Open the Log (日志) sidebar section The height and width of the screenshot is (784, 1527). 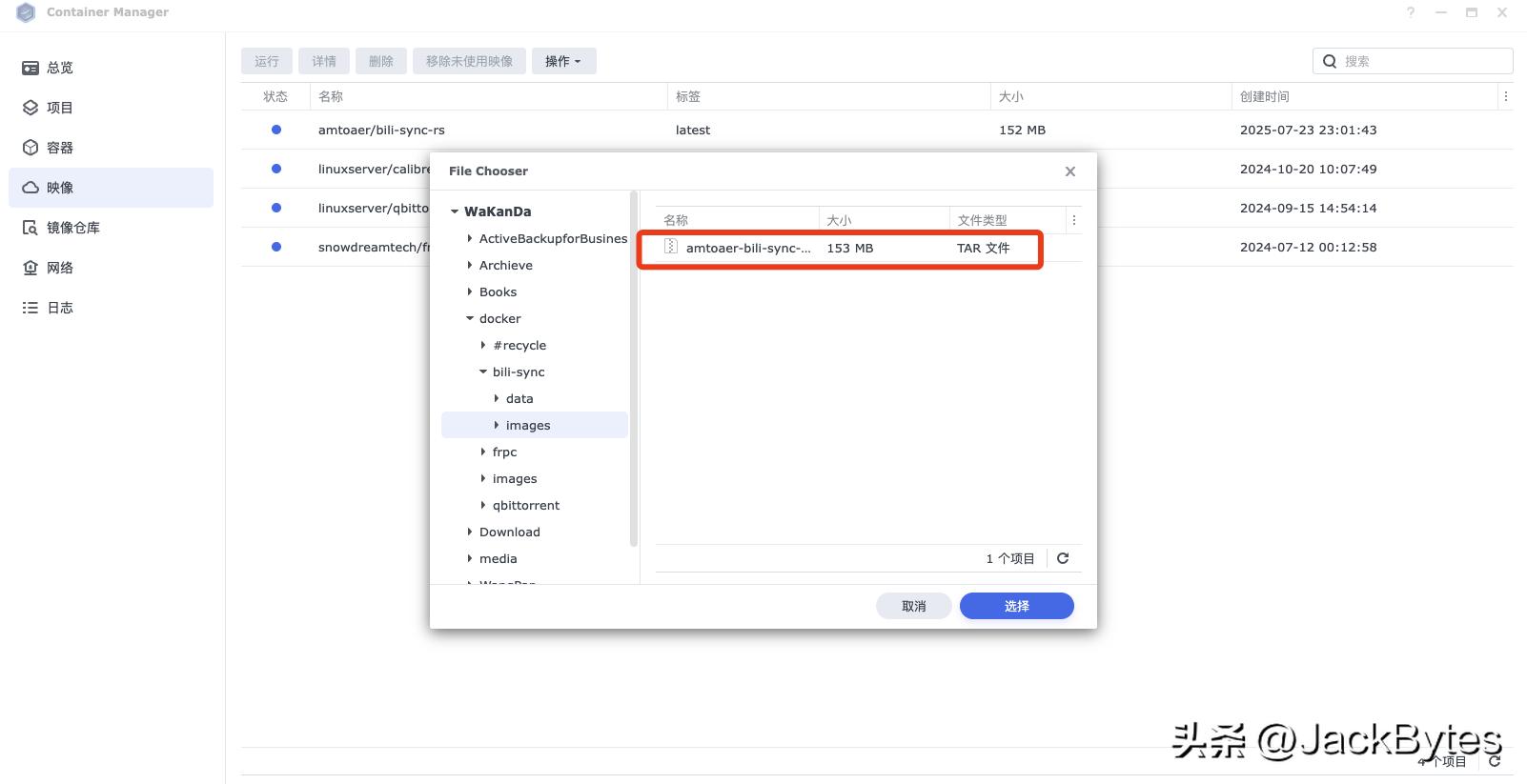pyautogui.click(x=111, y=308)
